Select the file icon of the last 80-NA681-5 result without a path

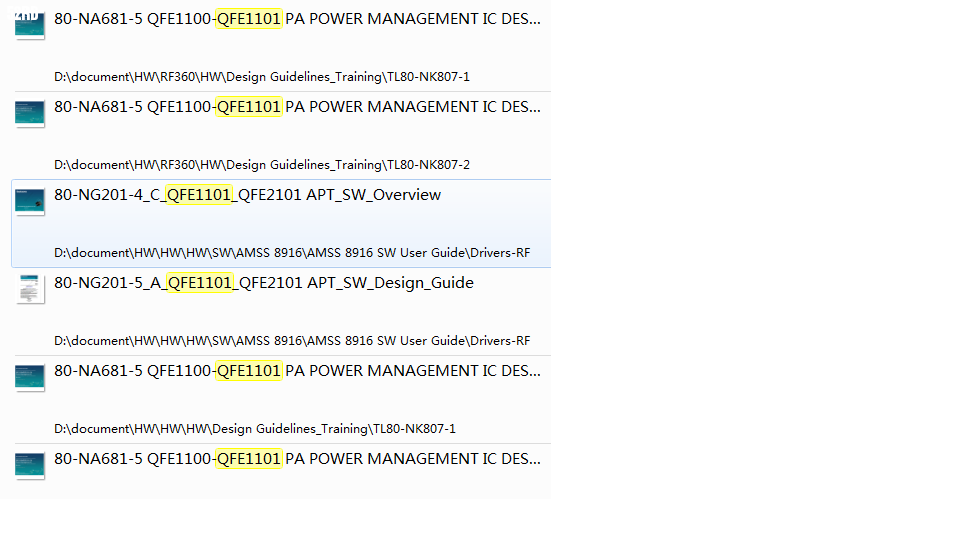29,466
